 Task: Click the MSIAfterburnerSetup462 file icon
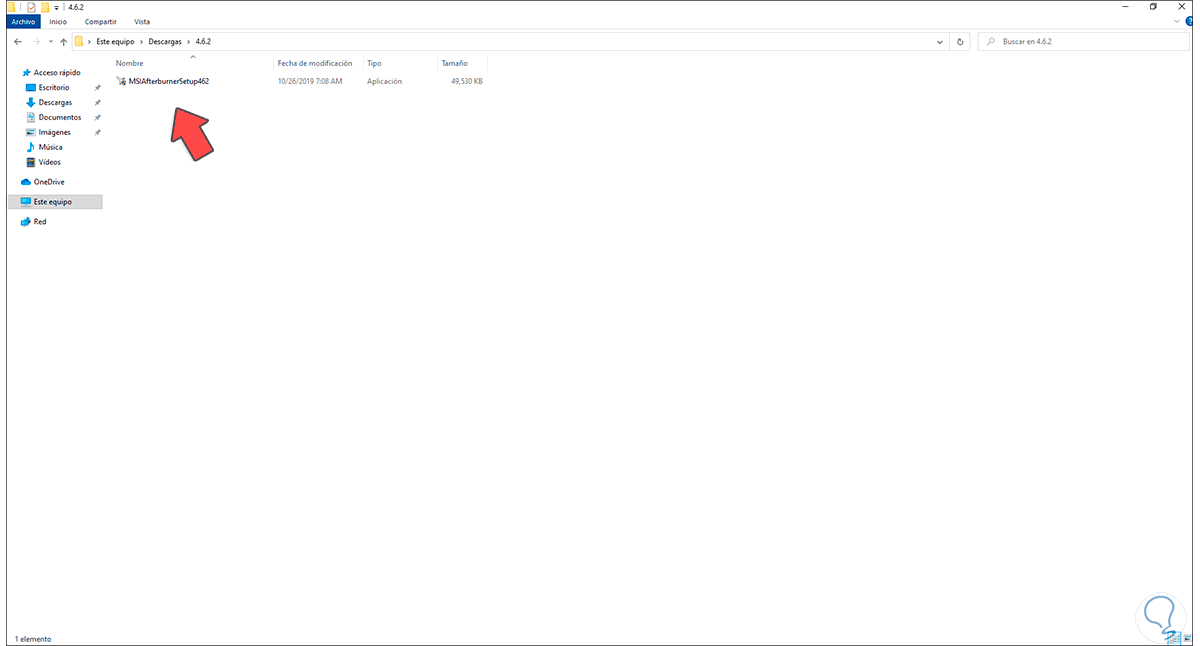point(121,81)
